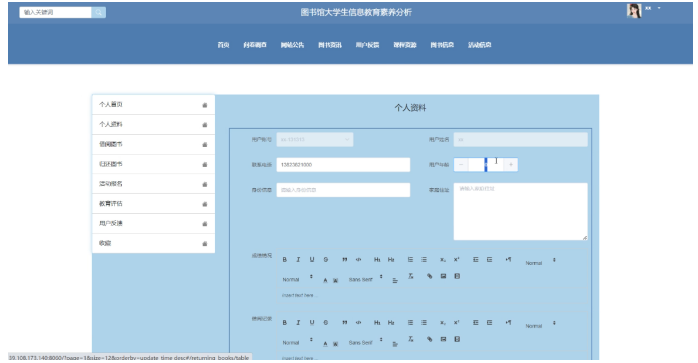
Task: Open 网站公告 navigation item
Action: 292,45
